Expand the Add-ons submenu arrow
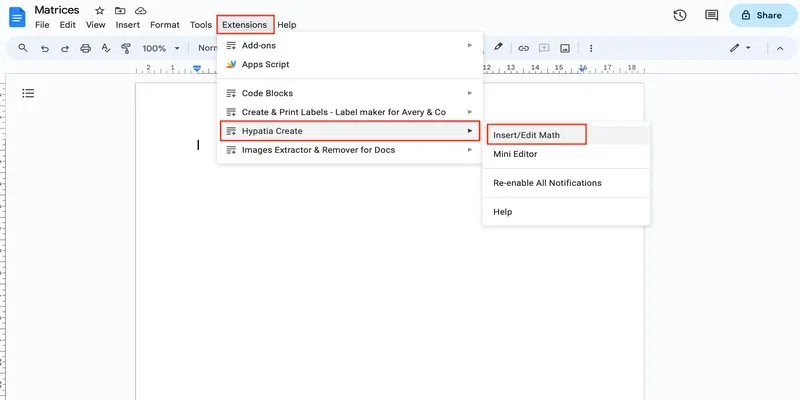The height and width of the screenshot is (400, 800). click(470, 45)
